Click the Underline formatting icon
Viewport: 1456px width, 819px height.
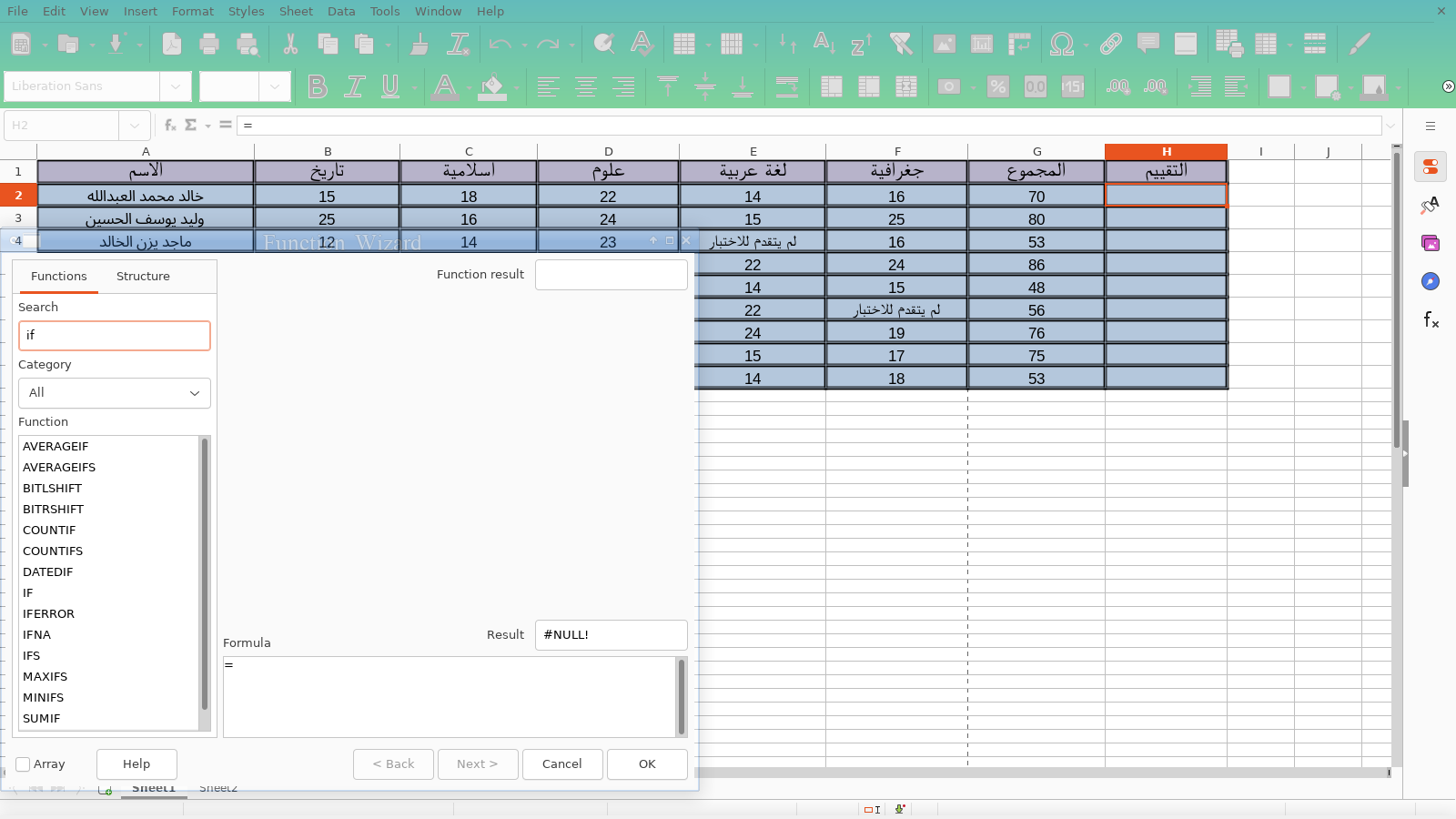[390, 86]
